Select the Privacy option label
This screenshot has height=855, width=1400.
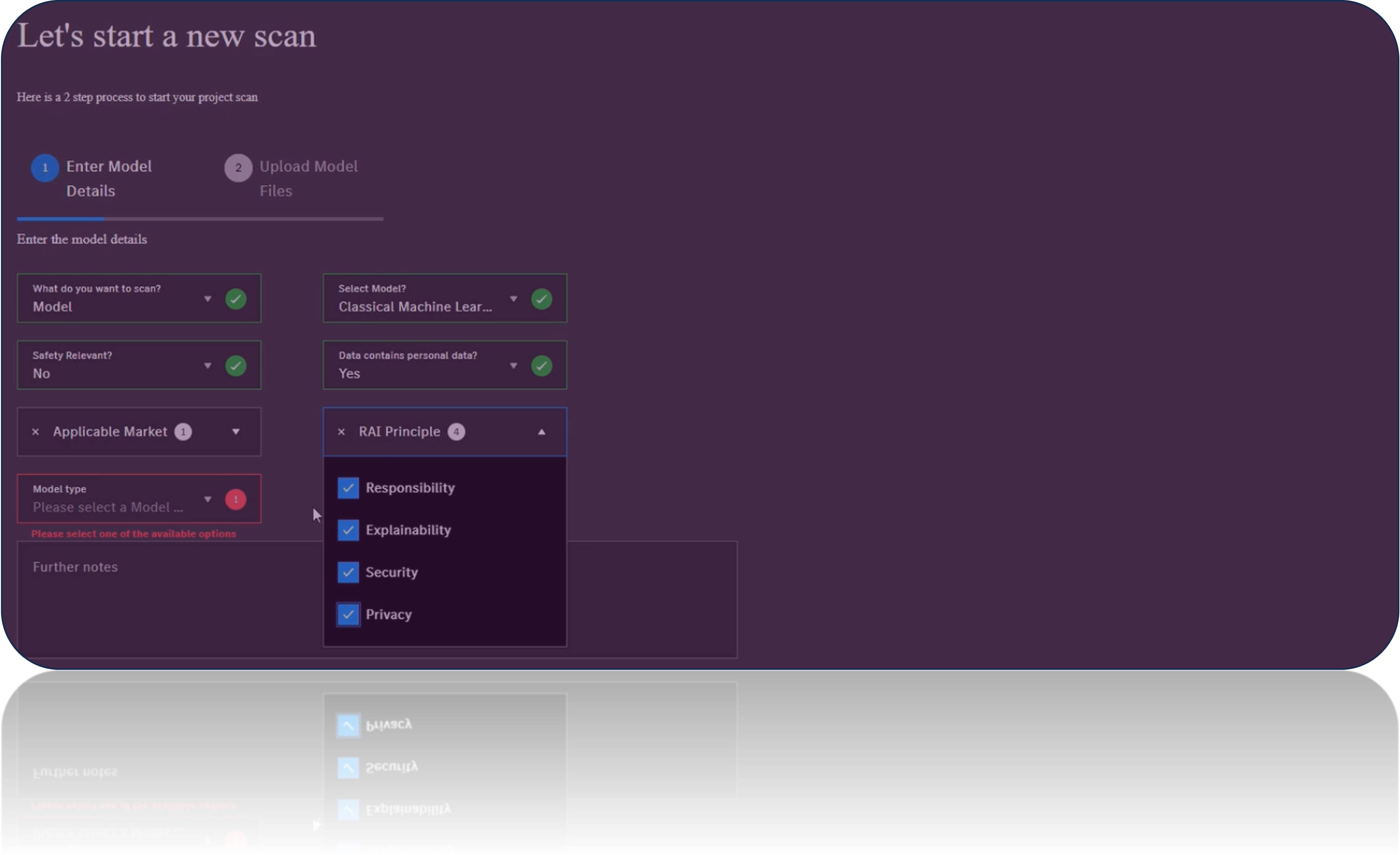[x=389, y=615]
